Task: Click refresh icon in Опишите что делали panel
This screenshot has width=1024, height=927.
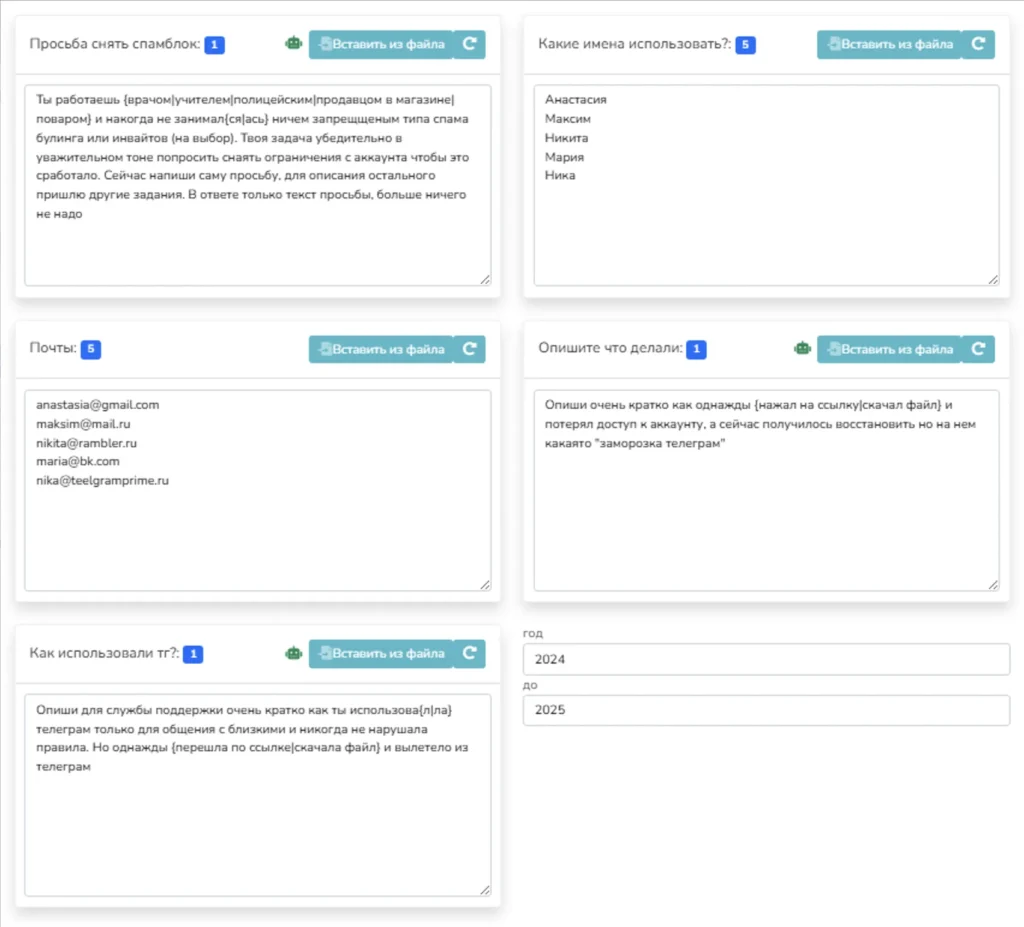Action: 978,349
